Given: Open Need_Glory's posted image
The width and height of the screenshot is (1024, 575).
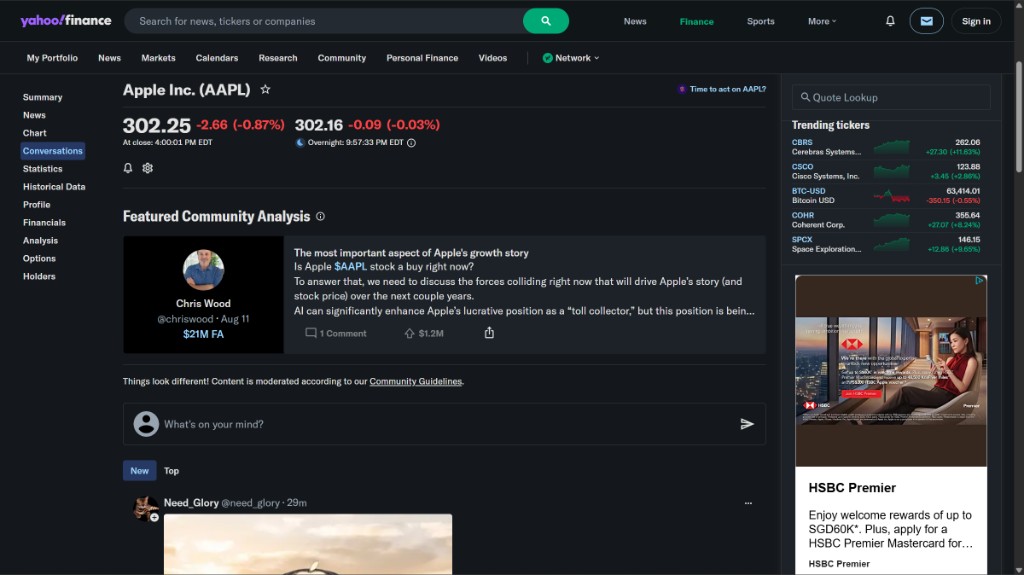Looking at the screenshot, I should tap(308, 544).
